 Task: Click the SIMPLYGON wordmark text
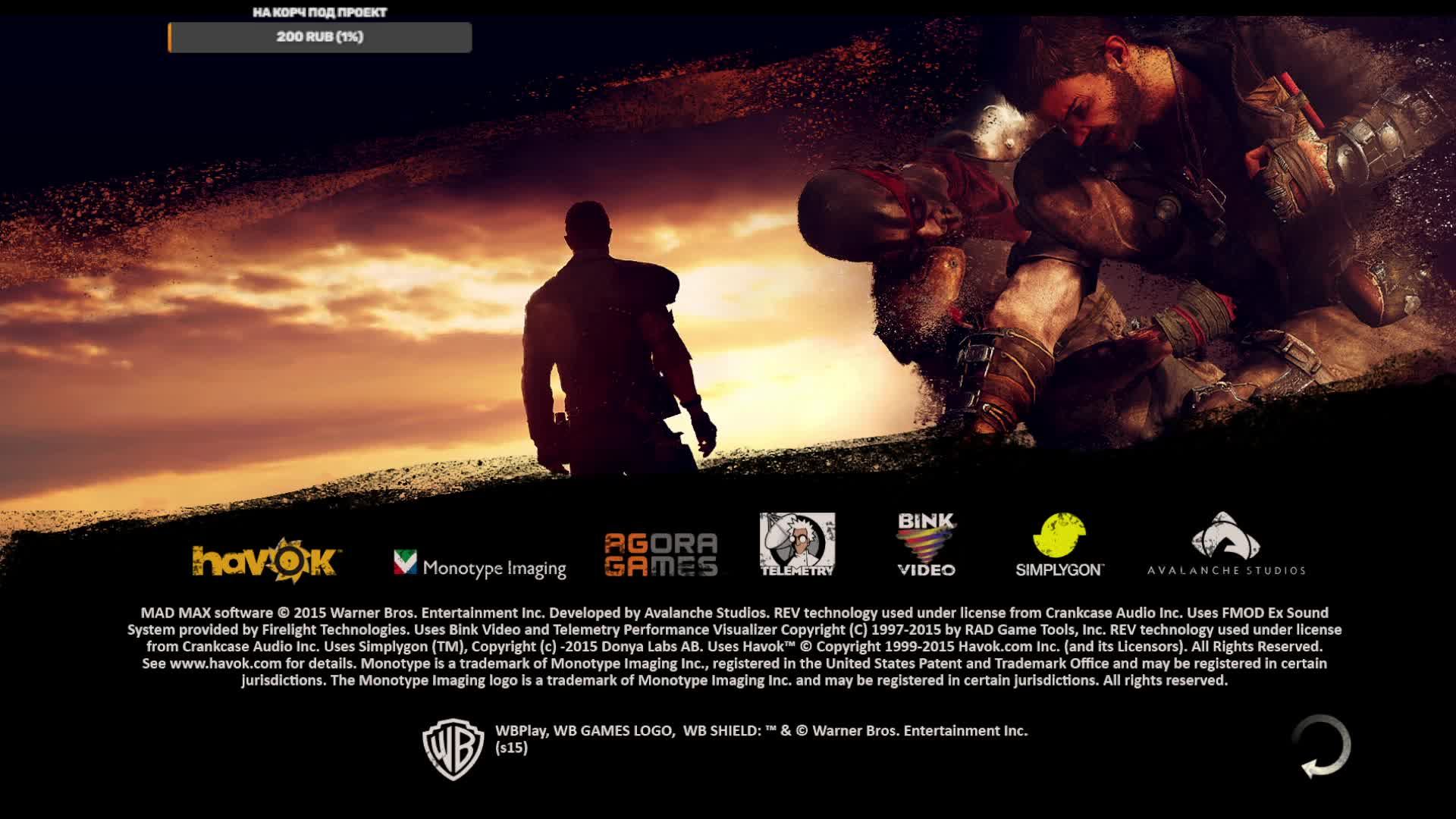pos(1059,570)
